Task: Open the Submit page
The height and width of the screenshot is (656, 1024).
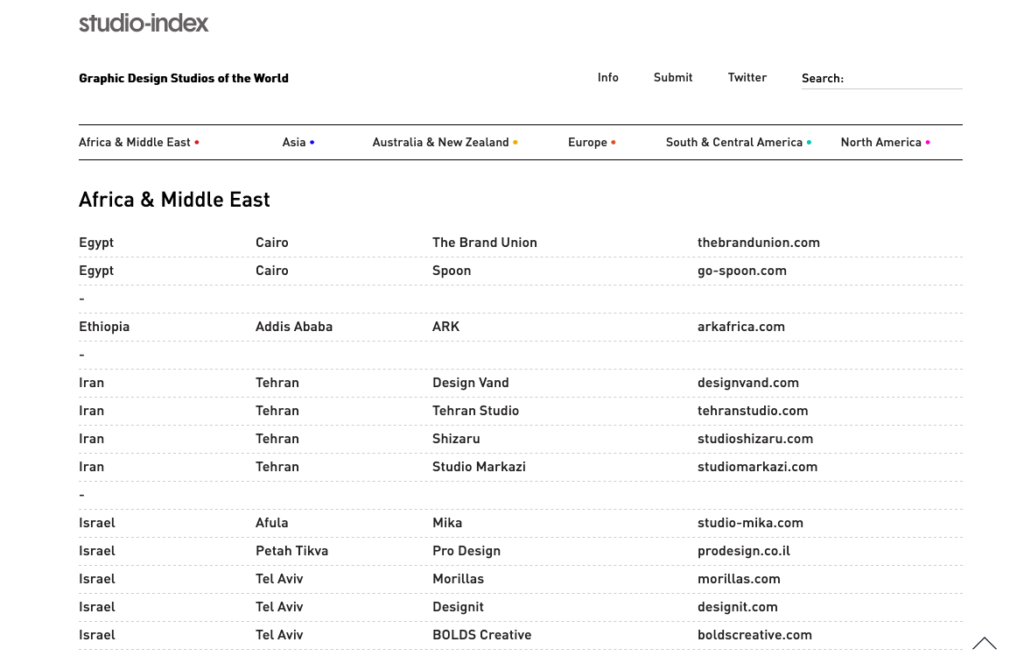Action: 673,78
